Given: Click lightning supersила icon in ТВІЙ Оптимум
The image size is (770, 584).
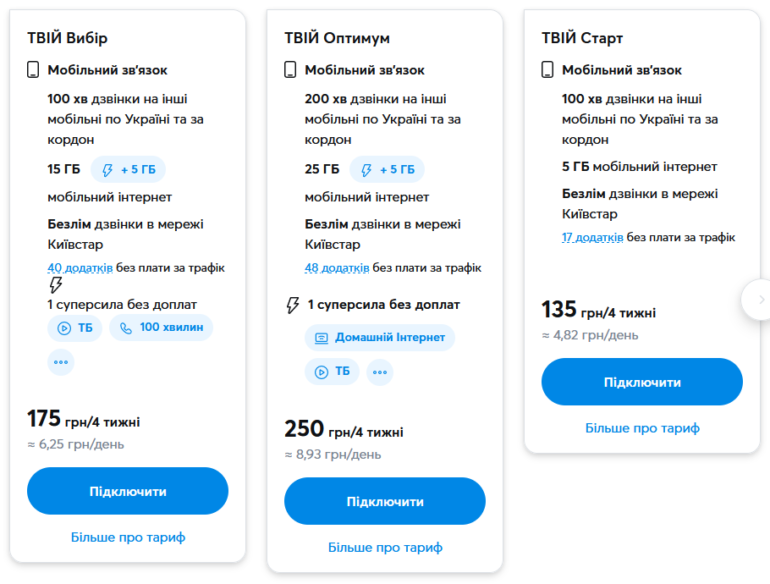Looking at the screenshot, I should coord(292,304).
